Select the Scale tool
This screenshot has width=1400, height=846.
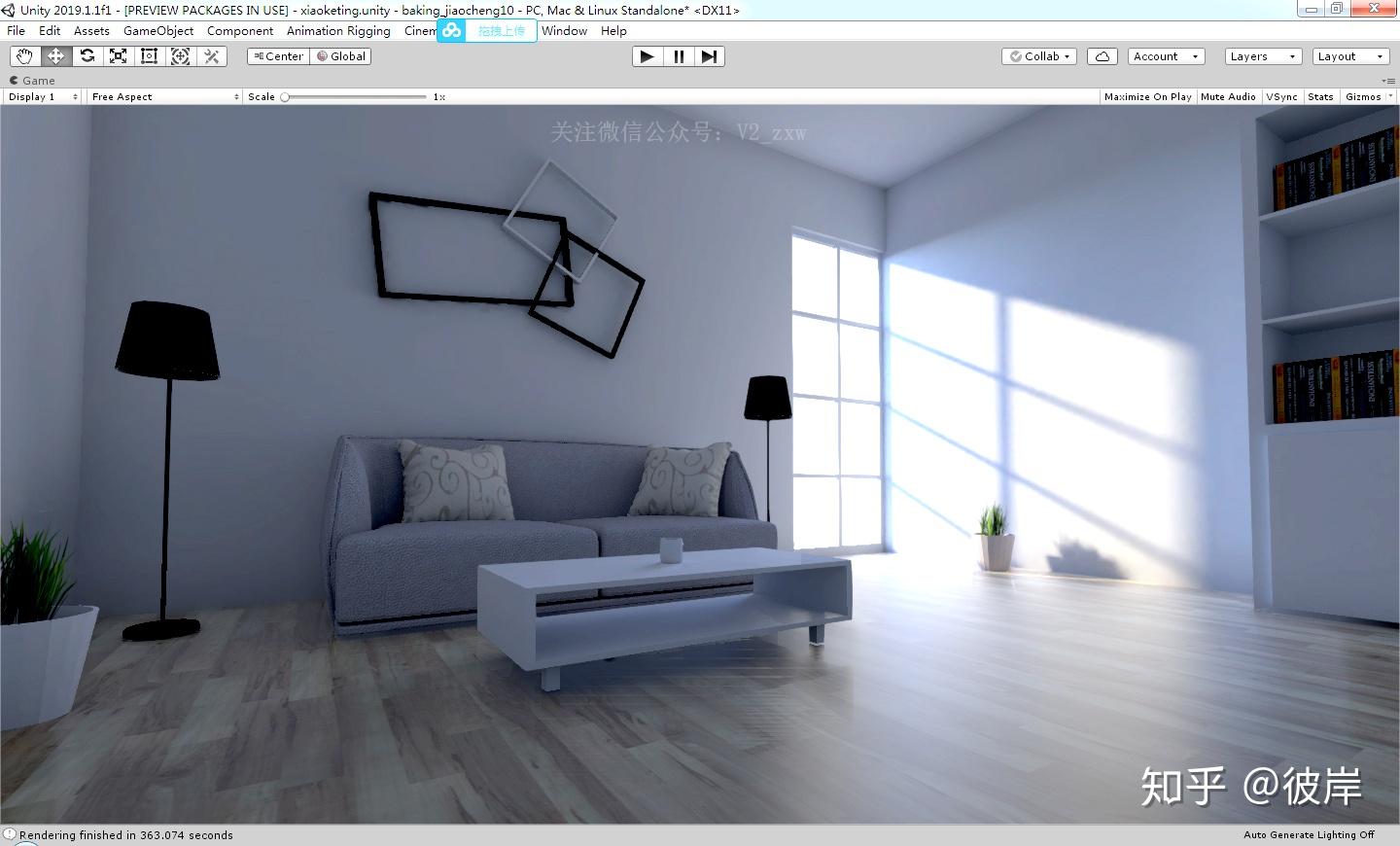tap(118, 56)
